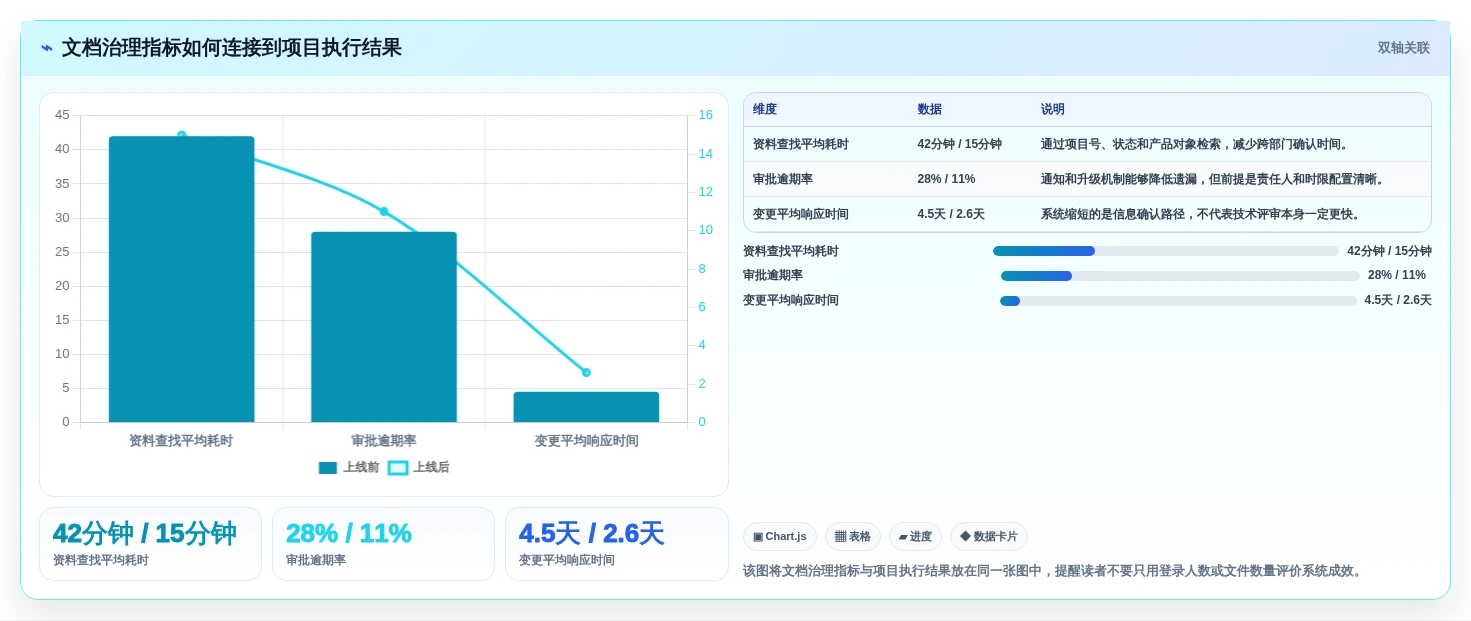The height and width of the screenshot is (621, 1471).
Task: Select the 表格 tag chip
Action: pos(853,537)
